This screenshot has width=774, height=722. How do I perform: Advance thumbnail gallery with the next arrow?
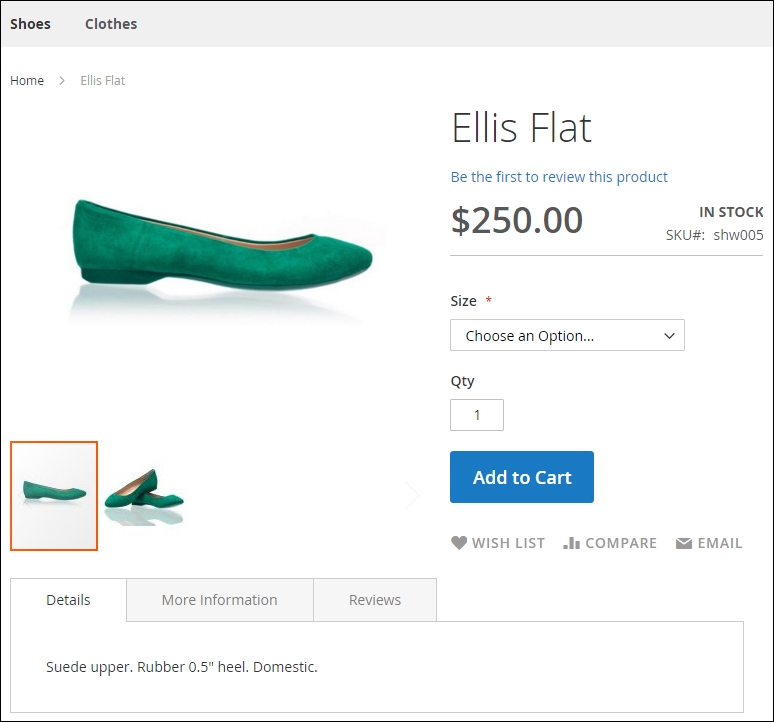[412, 495]
